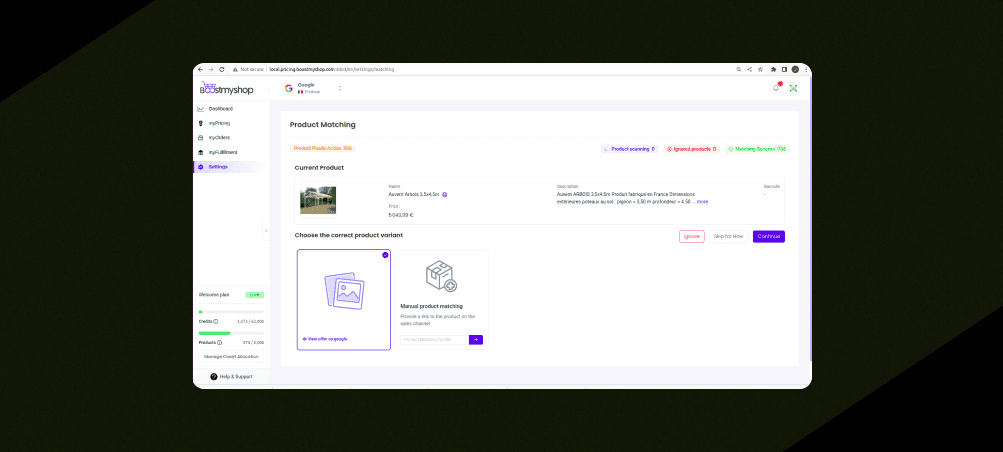Click Products info icon
Image resolution: width=1003 pixels, height=452 pixels.
click(x=219, y=343)
